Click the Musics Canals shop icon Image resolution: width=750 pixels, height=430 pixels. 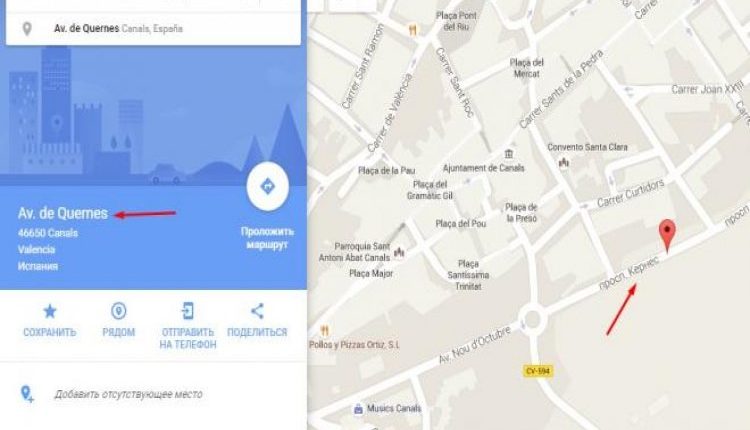(358, 409)
